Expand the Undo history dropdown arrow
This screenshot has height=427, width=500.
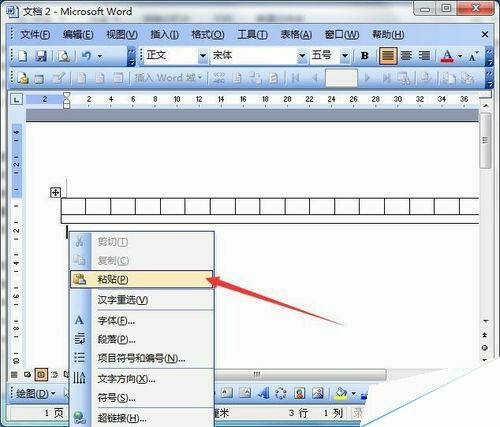[100, 56]
